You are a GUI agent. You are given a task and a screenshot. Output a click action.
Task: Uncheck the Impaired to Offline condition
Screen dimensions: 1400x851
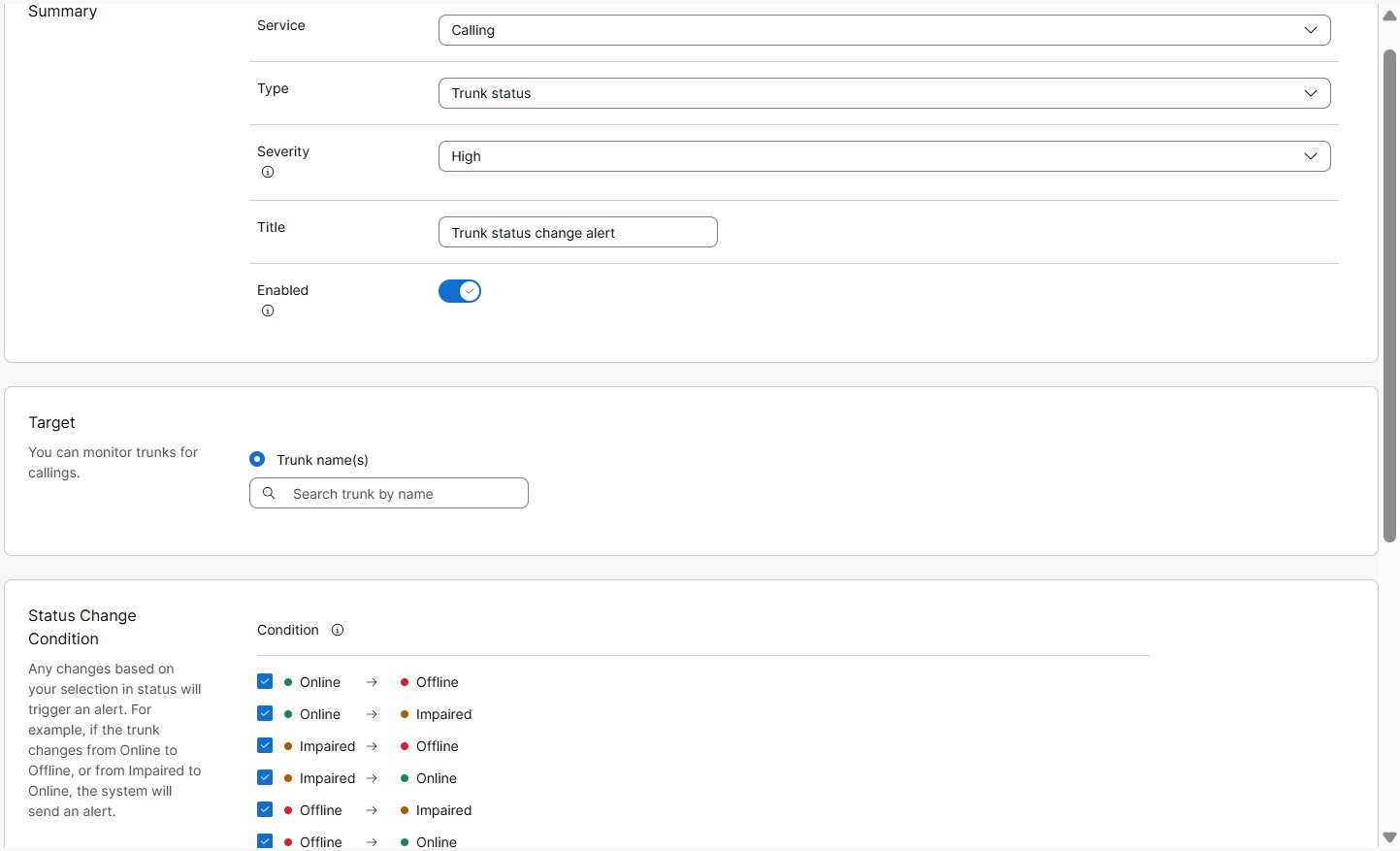265,746
